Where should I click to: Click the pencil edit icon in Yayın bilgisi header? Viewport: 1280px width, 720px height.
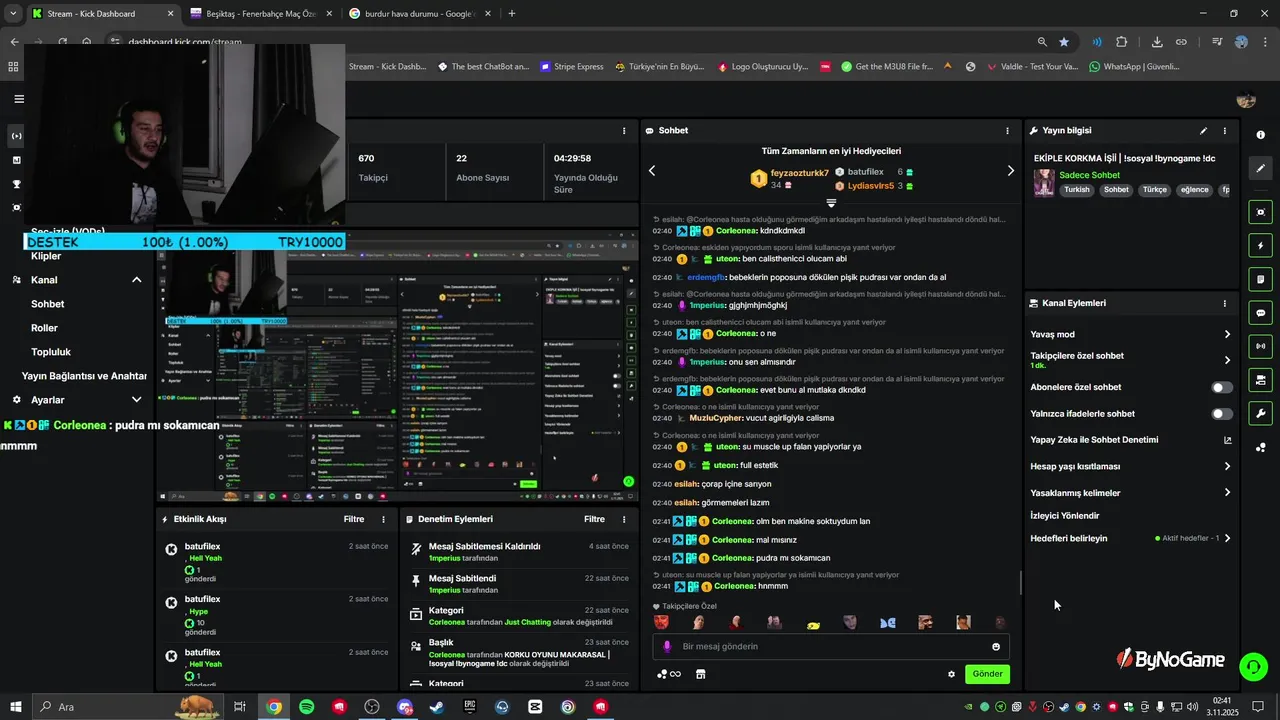(1203, 131)
